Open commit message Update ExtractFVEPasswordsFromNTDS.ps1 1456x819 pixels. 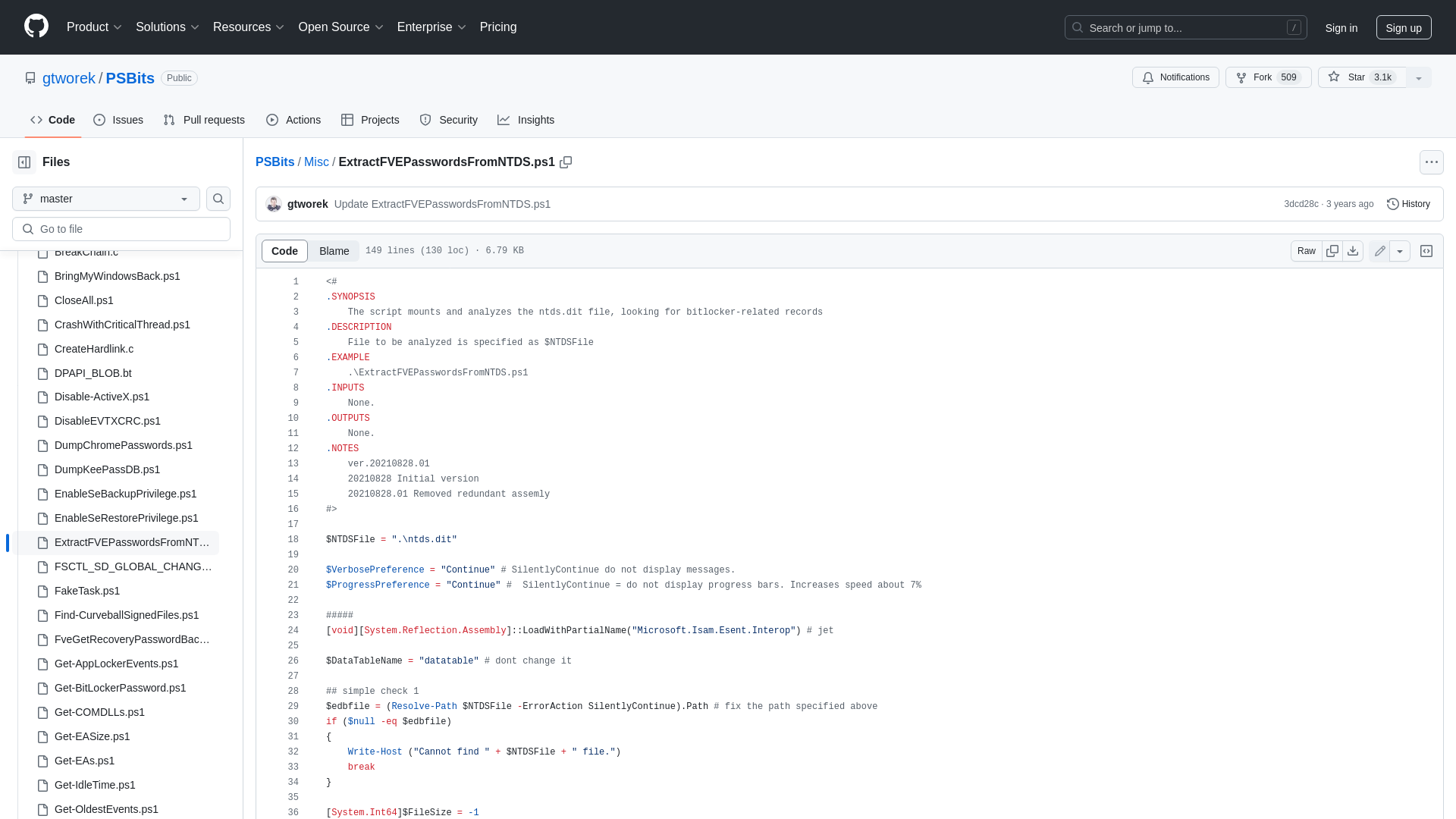point(442,204)
